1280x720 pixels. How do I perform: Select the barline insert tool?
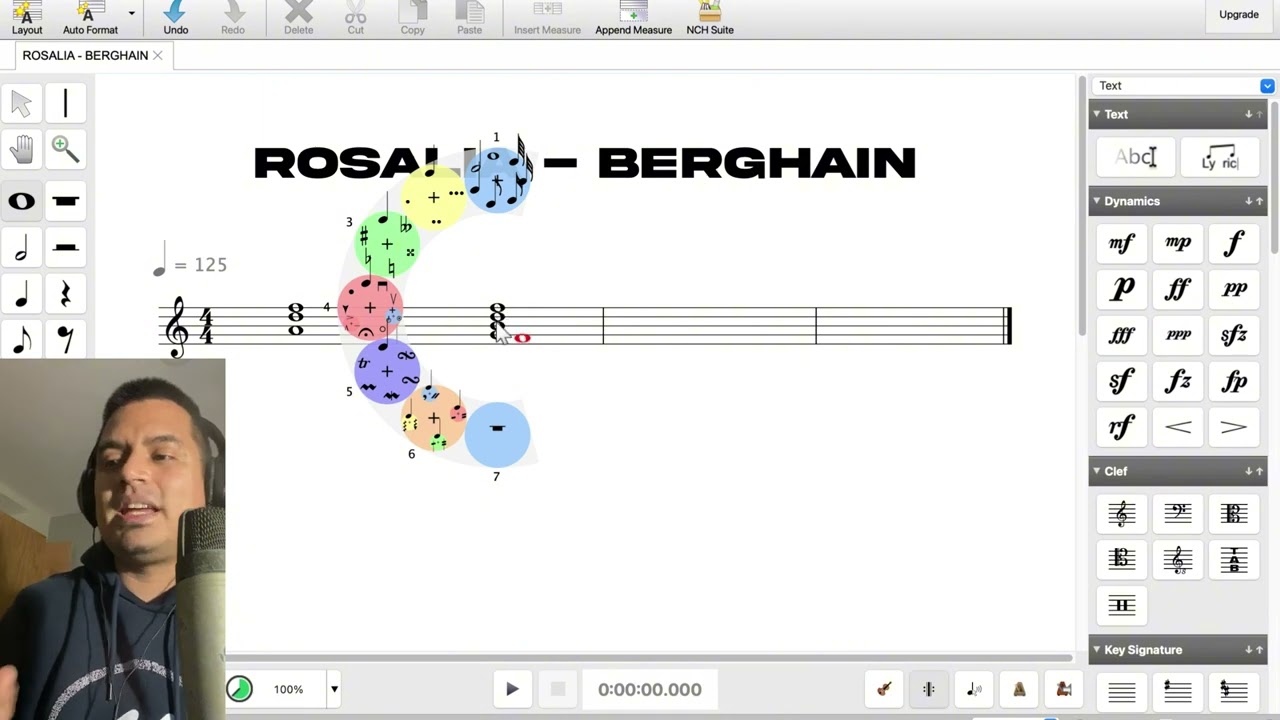pos(65,103)
